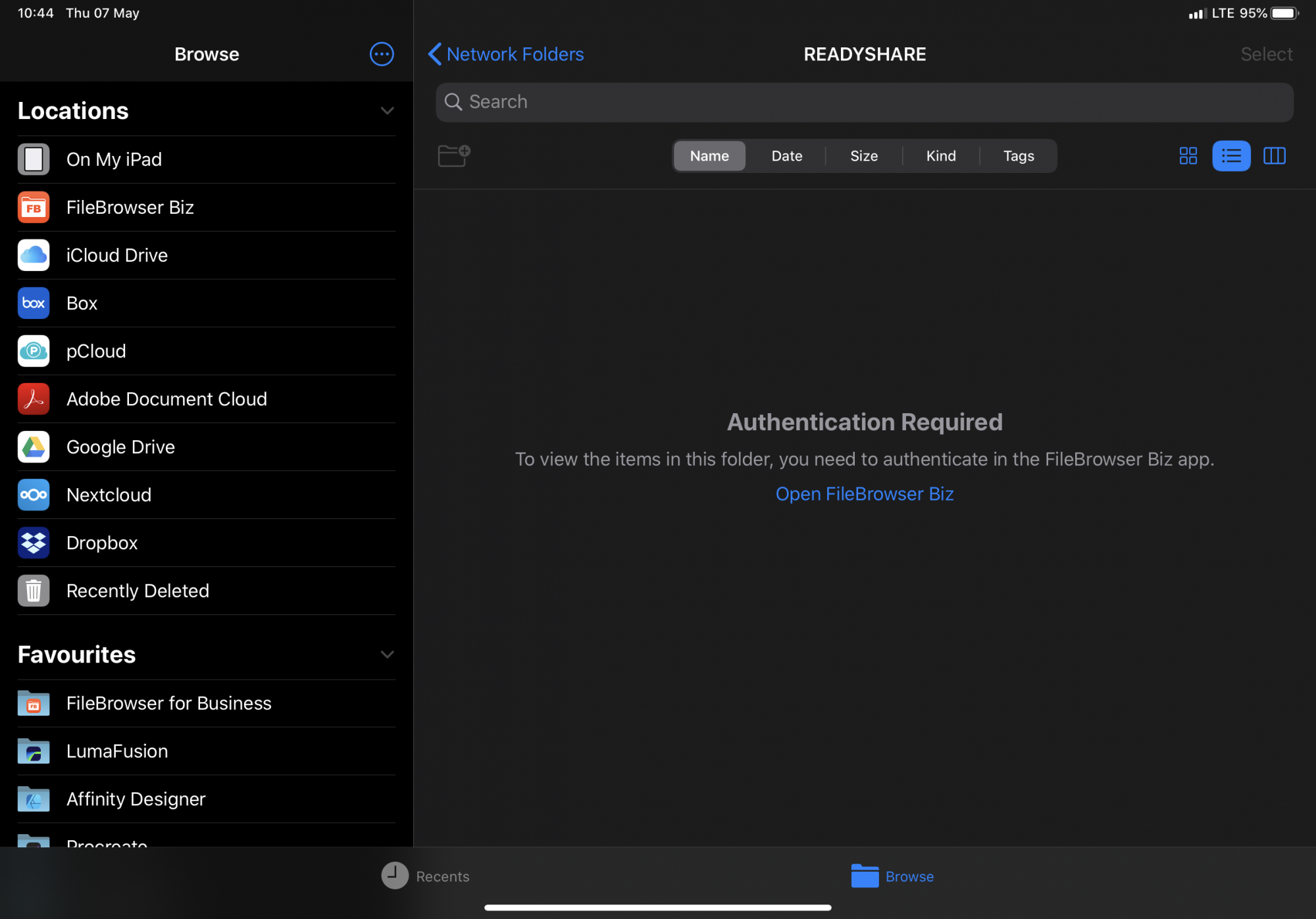Tap the Recently Deleted trash icon
Image resolution: width=1316 pixels, height=919 pixels.
tap(34, 591)
